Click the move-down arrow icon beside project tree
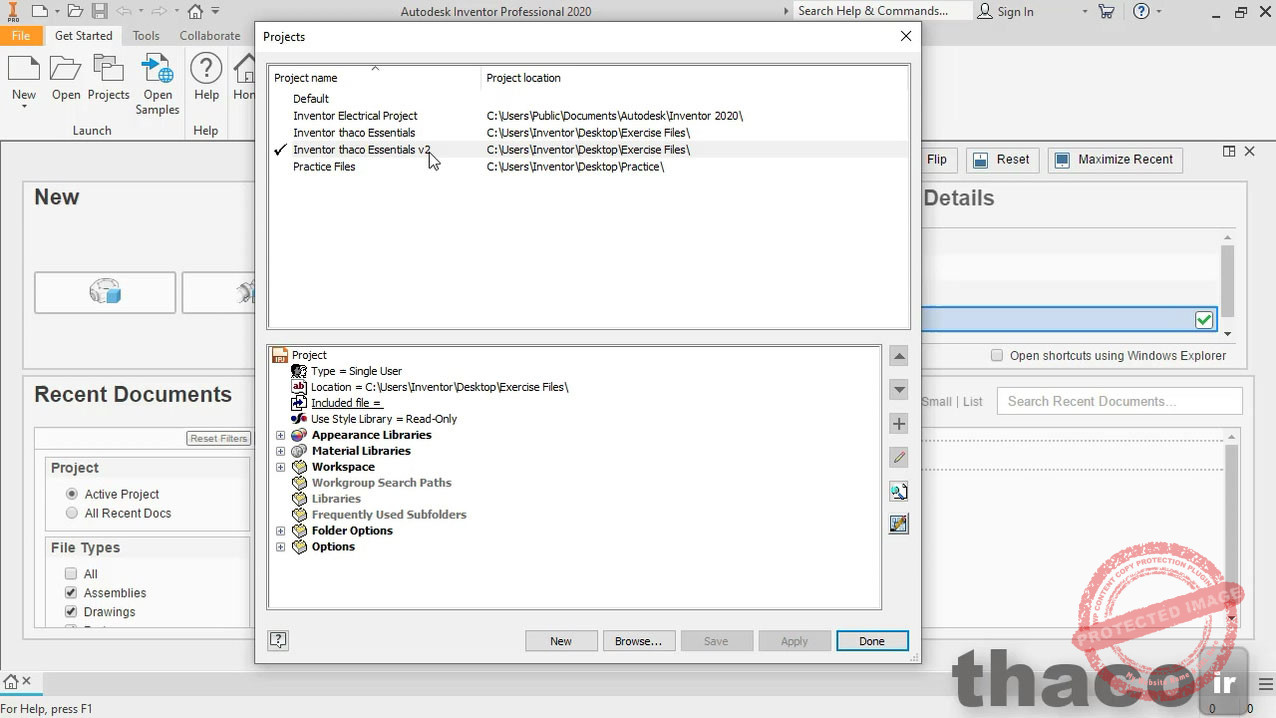1276x718 pixels. tap(899, 390)
